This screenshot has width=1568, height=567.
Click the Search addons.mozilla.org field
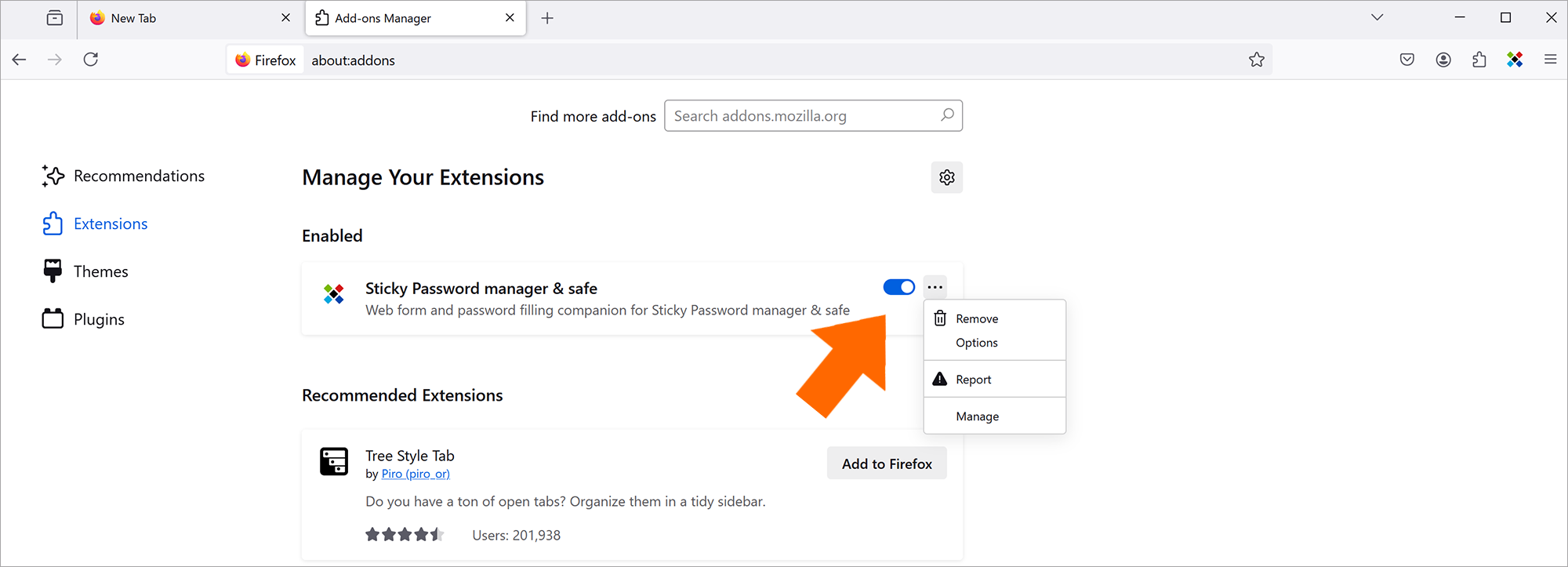click(x=813, y=116)
